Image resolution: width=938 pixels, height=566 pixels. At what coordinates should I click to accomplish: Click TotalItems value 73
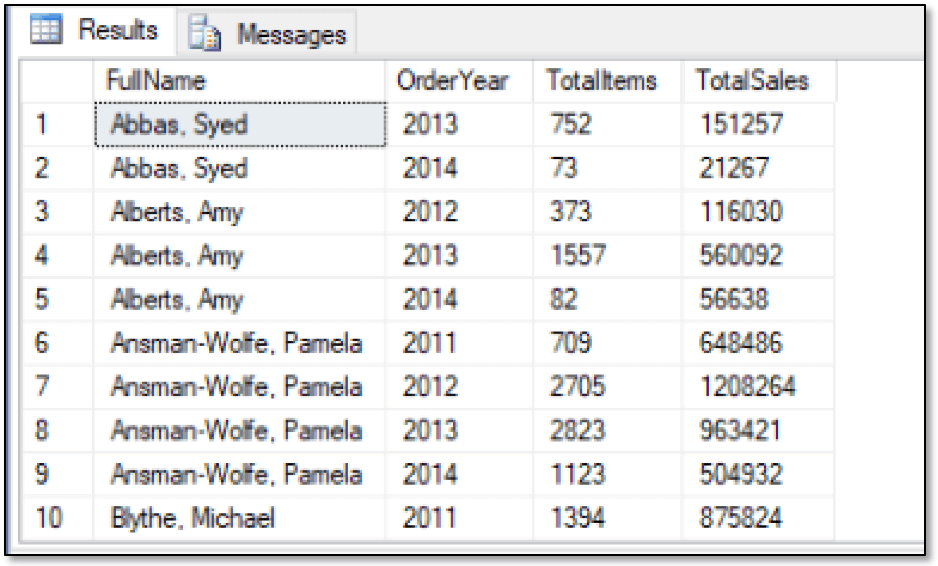point(607,168)
